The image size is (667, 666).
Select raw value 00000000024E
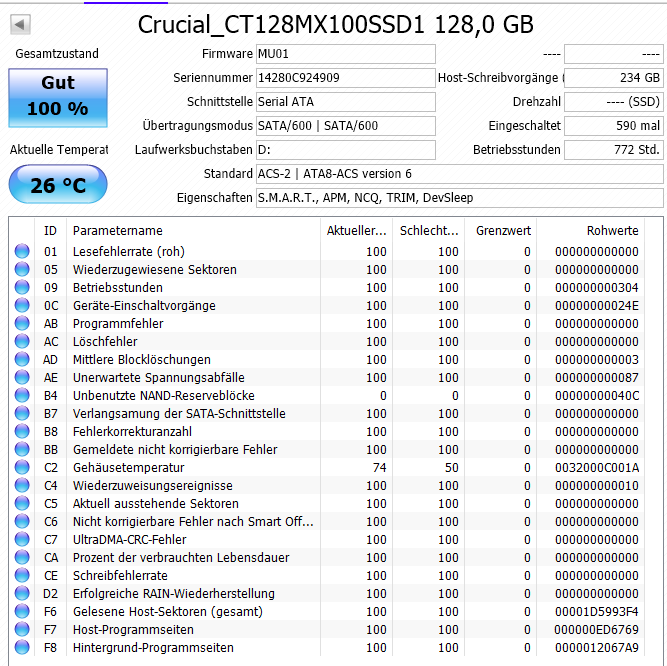[597, 305]
